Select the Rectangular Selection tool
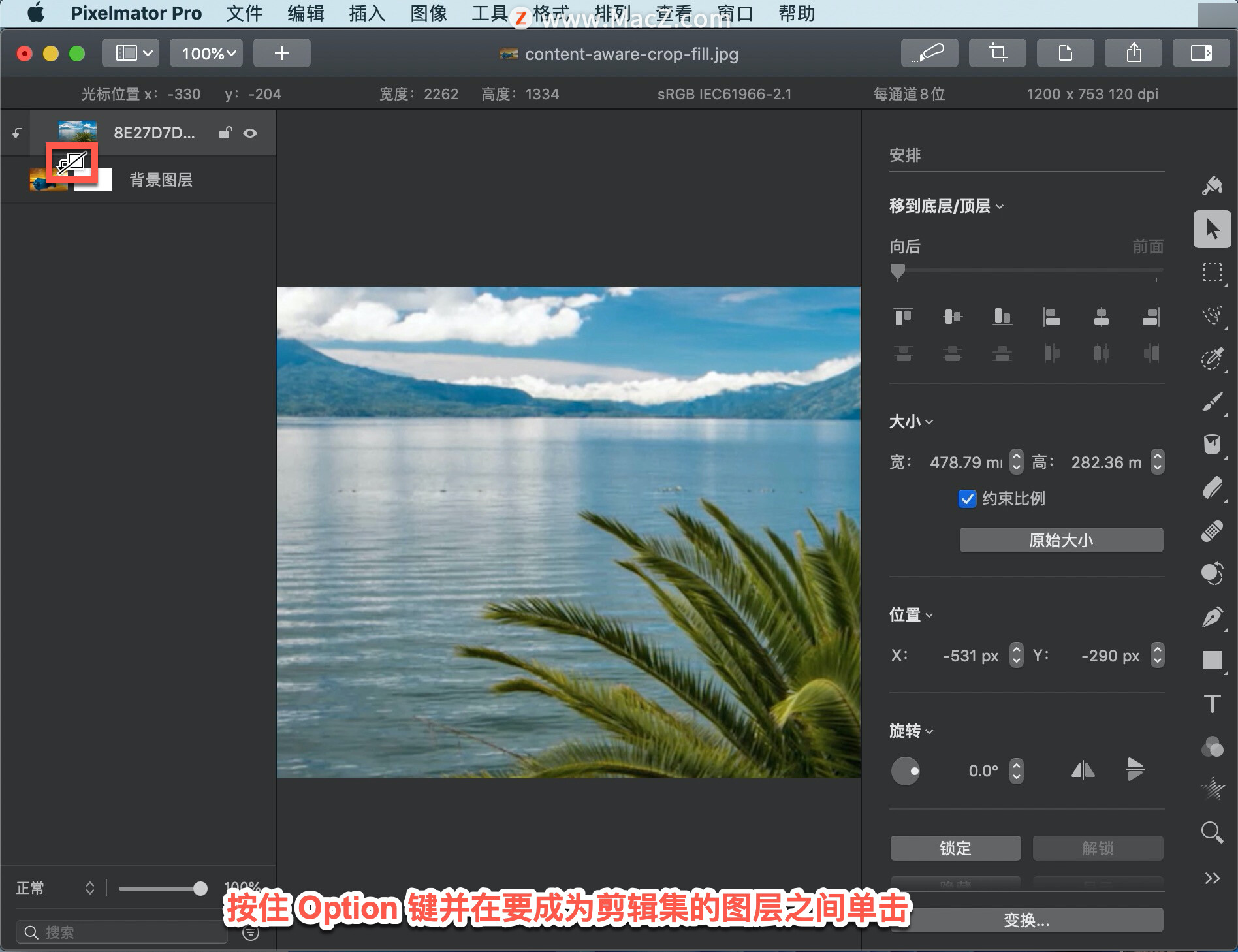The width and height of the screenshot is (1238, 952). click(1213, 272)
